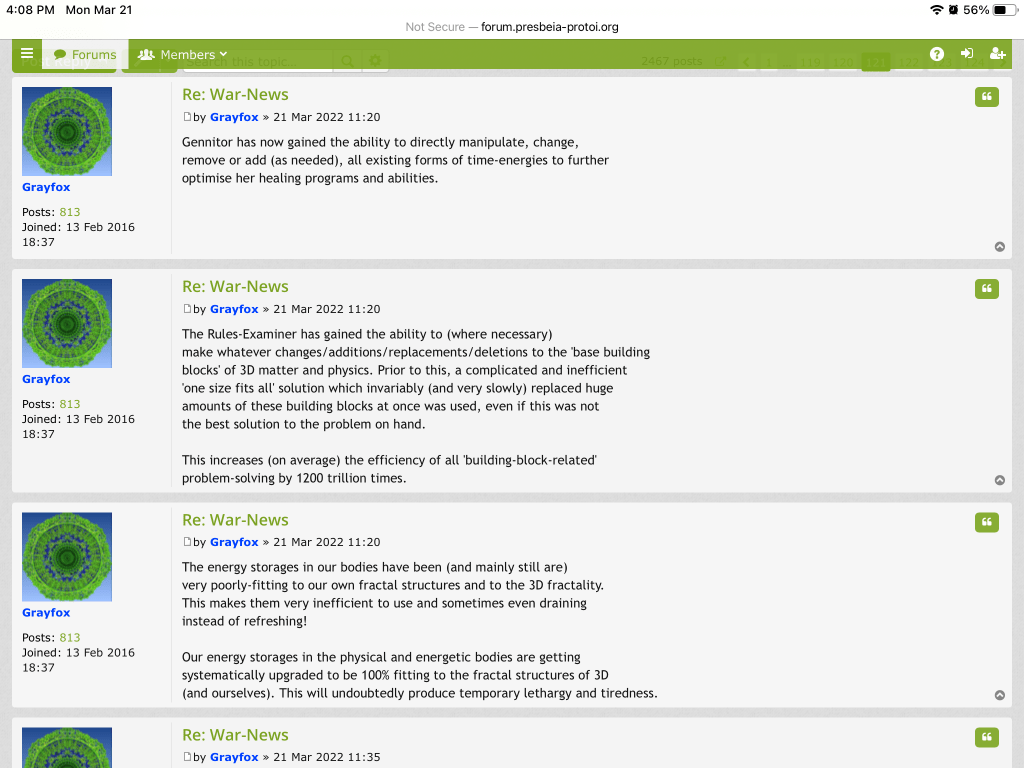Click the register user-plus icon
Viewport: 1024px width, 768px height.
pyautogui.click(x=997, y=54)
